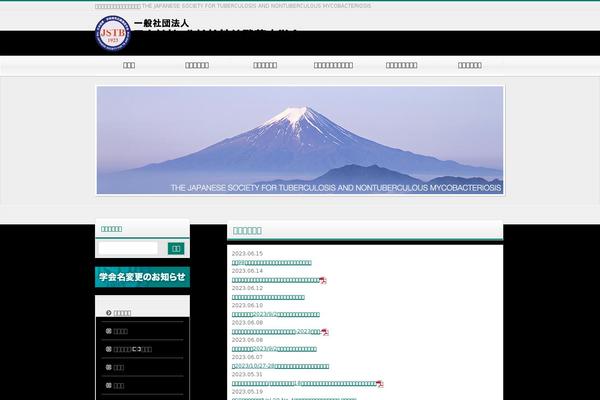
Task: Click the circled arrow icon atop the sidebar menu
Action: point(109,313)
